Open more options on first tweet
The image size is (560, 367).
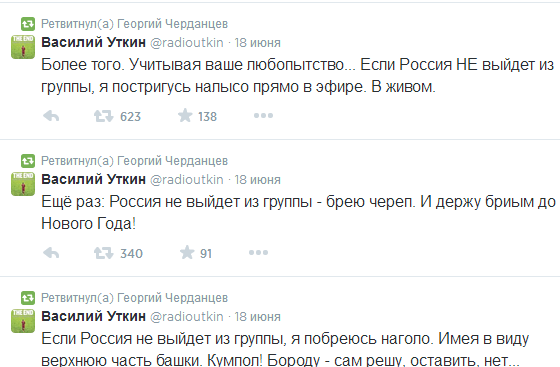(263, 116)
